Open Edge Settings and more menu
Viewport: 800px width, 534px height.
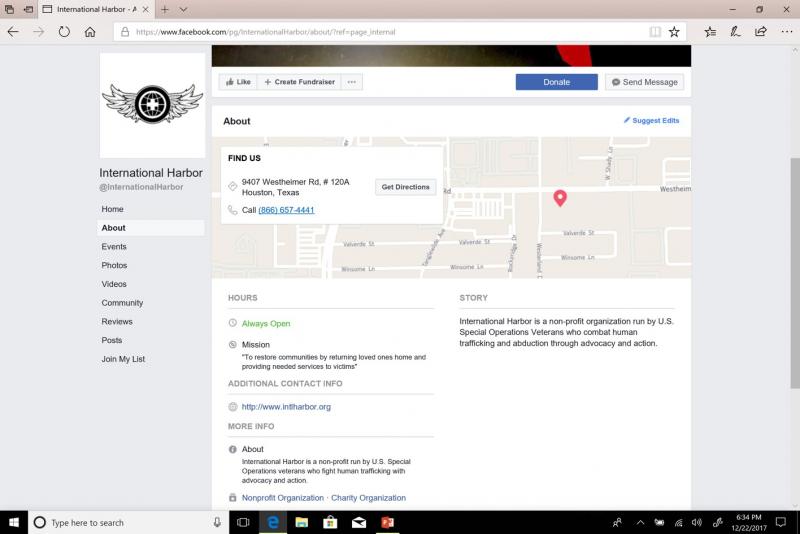coord(786,32)
